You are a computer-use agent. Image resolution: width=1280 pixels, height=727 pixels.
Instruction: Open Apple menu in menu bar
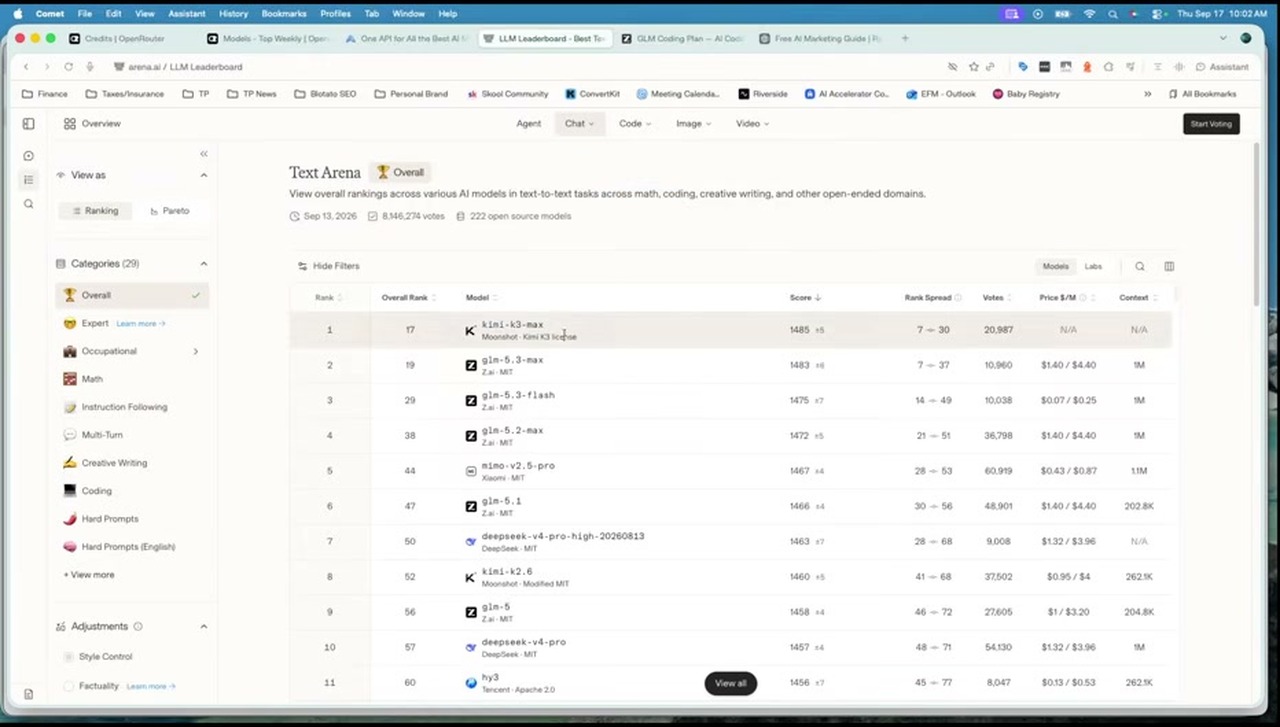point(17,14)
